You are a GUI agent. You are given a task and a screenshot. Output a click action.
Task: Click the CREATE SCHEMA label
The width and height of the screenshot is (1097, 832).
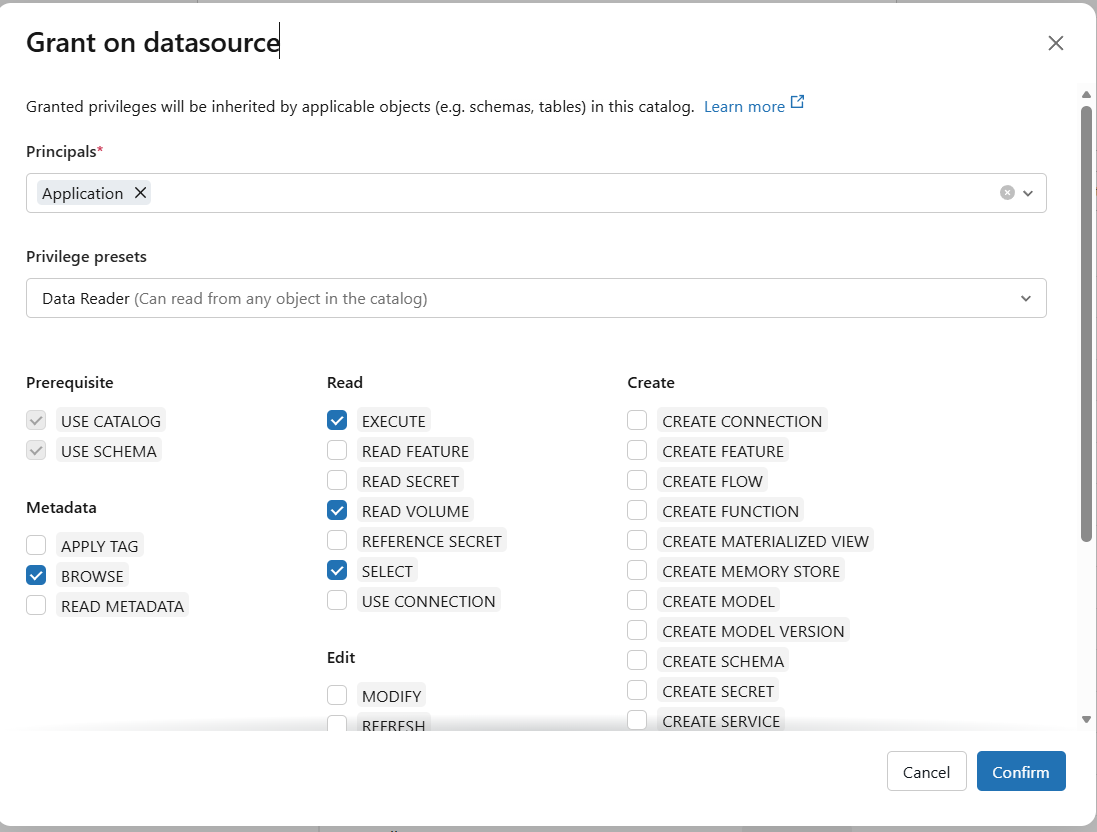[723, 661]
